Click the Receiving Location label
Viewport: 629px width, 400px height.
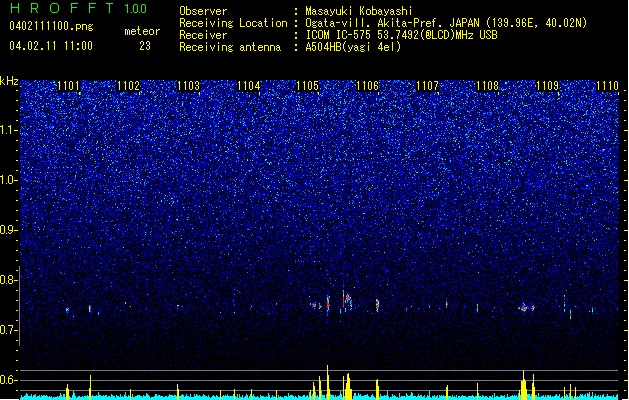click(233, 23)
